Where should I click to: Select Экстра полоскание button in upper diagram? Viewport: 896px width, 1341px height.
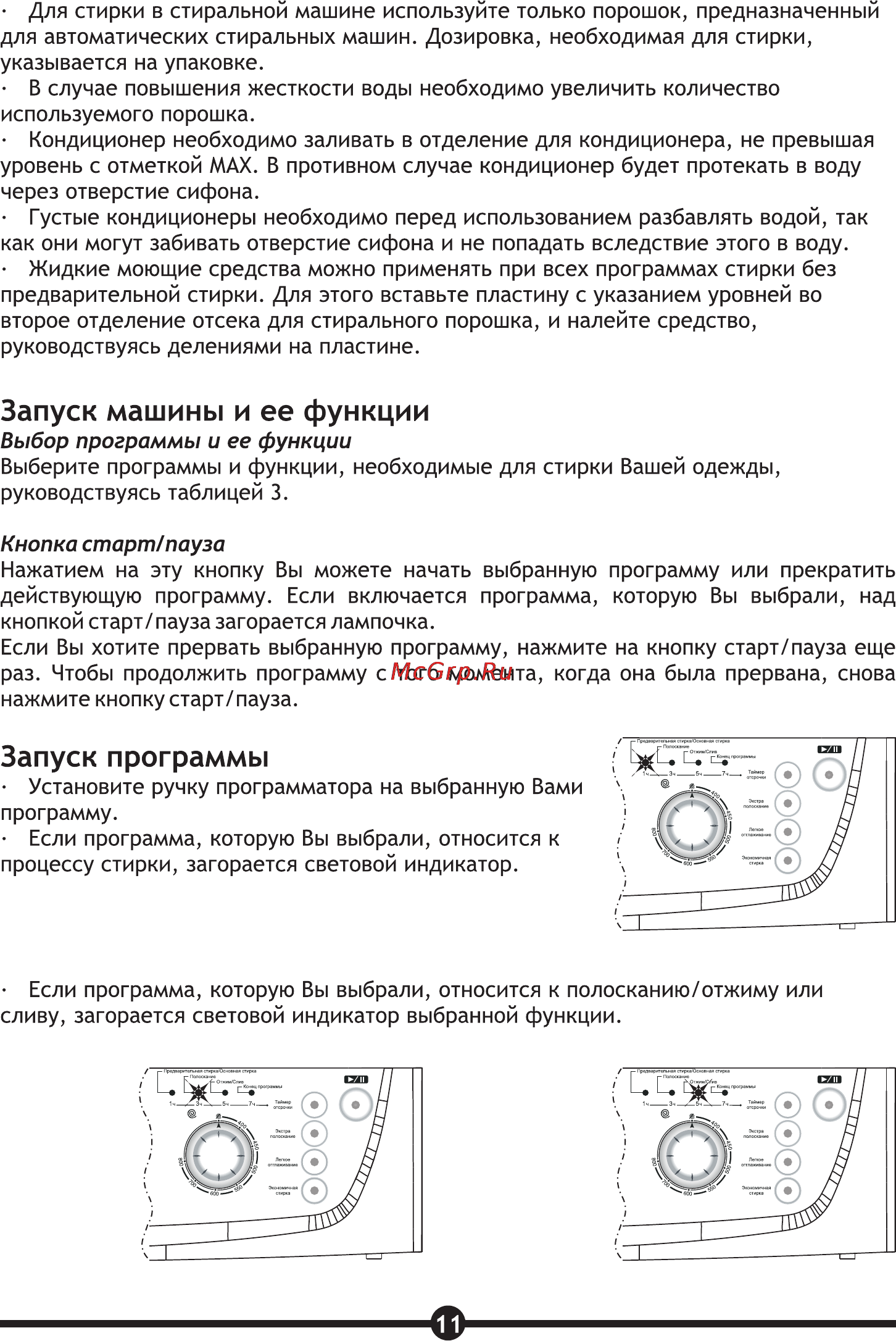point(787,803)
